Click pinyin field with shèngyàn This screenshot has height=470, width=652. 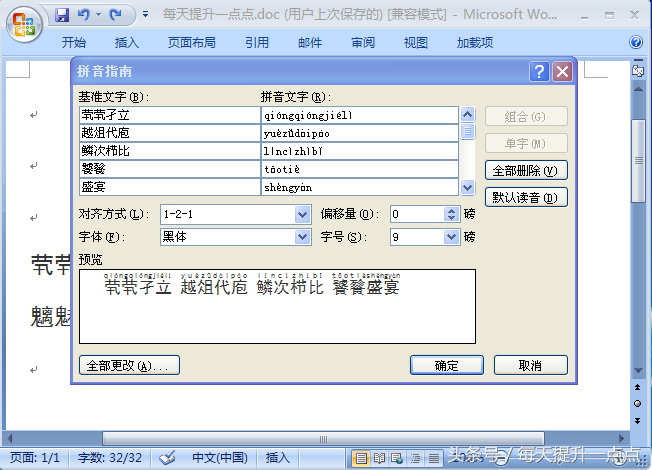point(360,187)
